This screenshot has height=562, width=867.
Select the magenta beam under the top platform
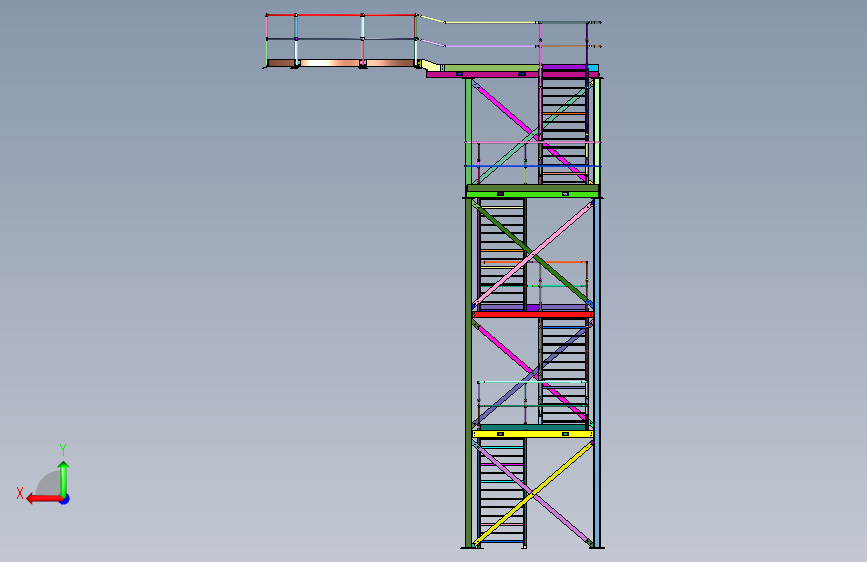tap(511, 74)
